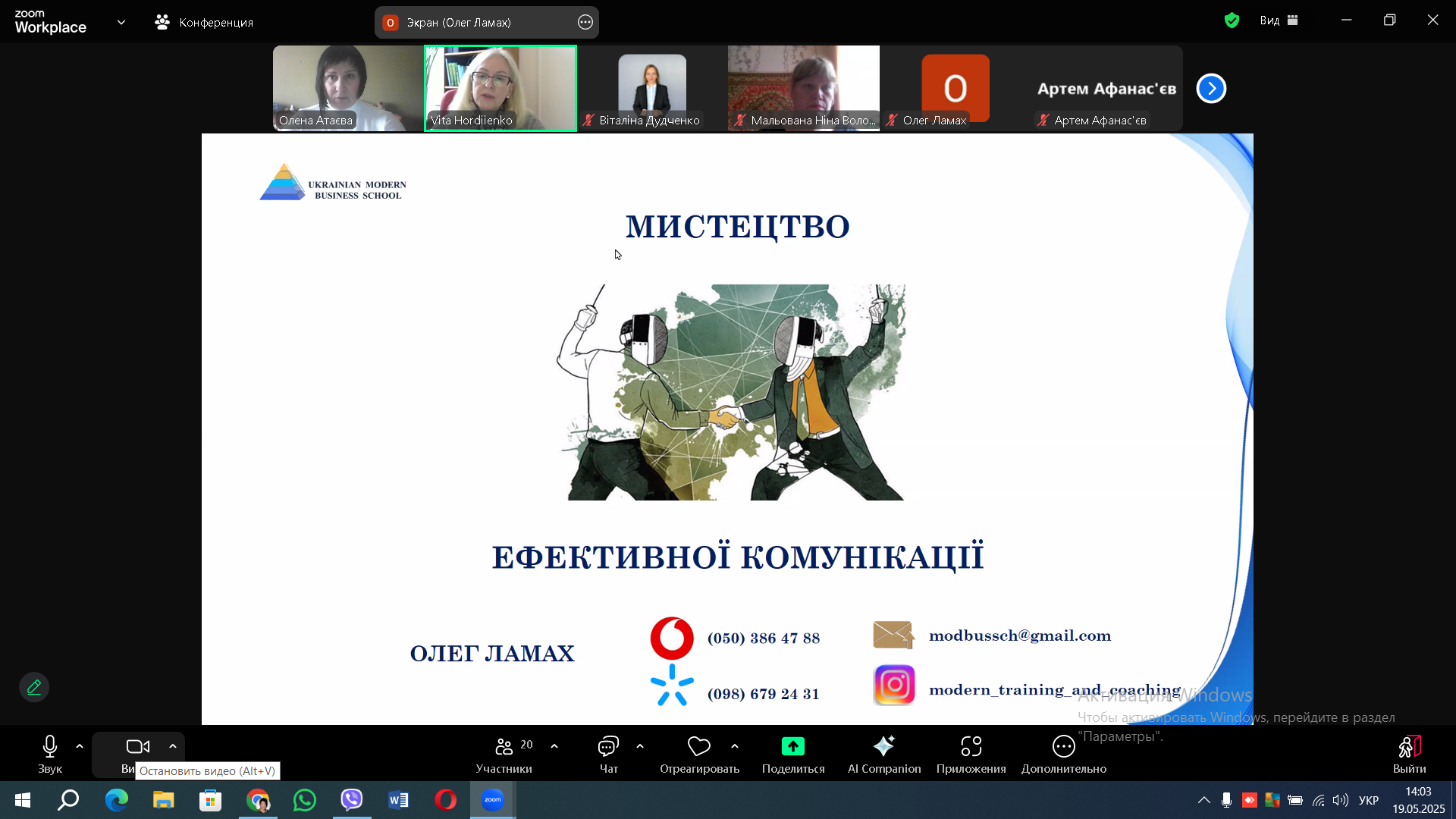Switch to Microsoft Word in taskbar
Screen dimensions: 1456x819
(399, 800)
